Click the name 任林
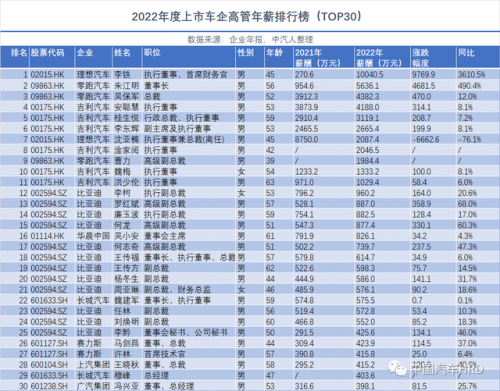 [x=122, y=311]
